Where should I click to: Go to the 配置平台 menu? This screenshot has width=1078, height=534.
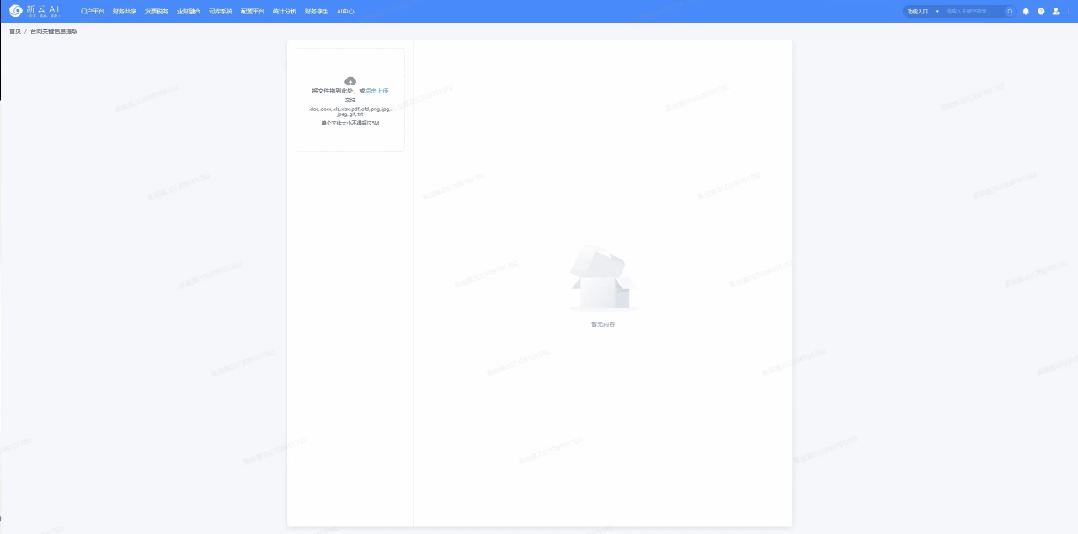tap(252, 11)
